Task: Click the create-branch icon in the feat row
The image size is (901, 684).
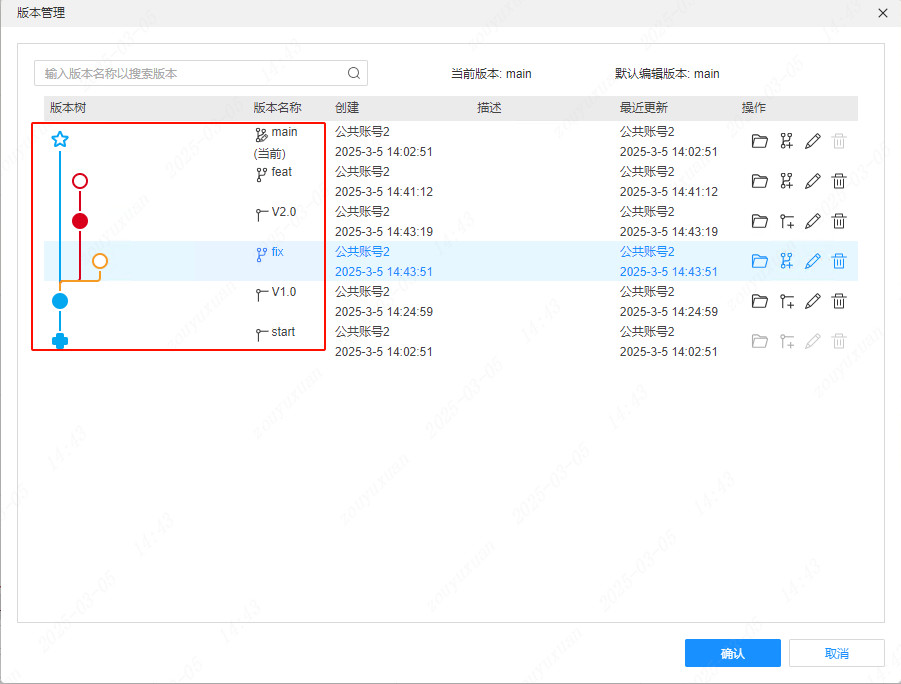Action: point(786,181)
